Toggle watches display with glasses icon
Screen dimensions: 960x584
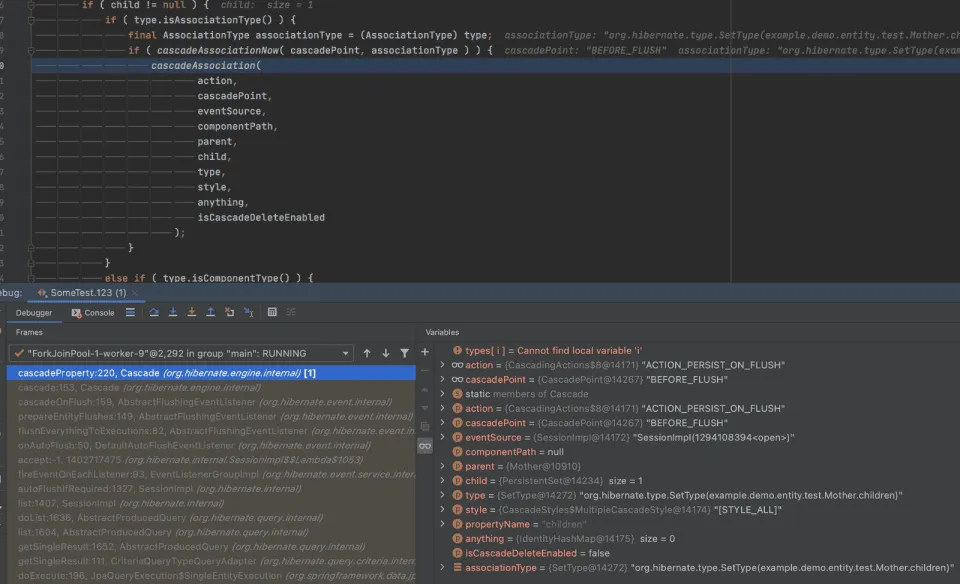425,446
